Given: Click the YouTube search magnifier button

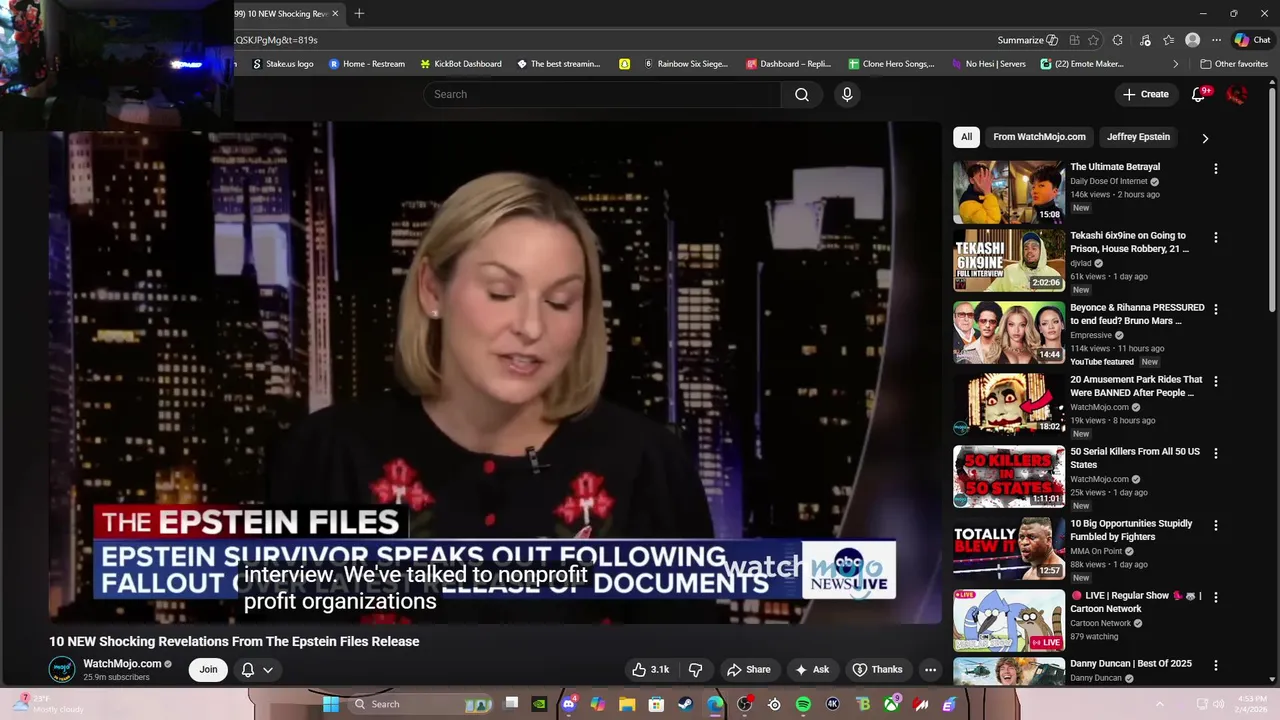Looking at the screenshot, I should coord(802,94).
